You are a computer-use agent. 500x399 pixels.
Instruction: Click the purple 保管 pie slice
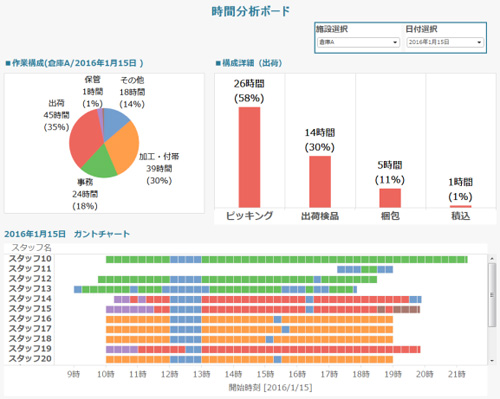click(x=100, y=115)
